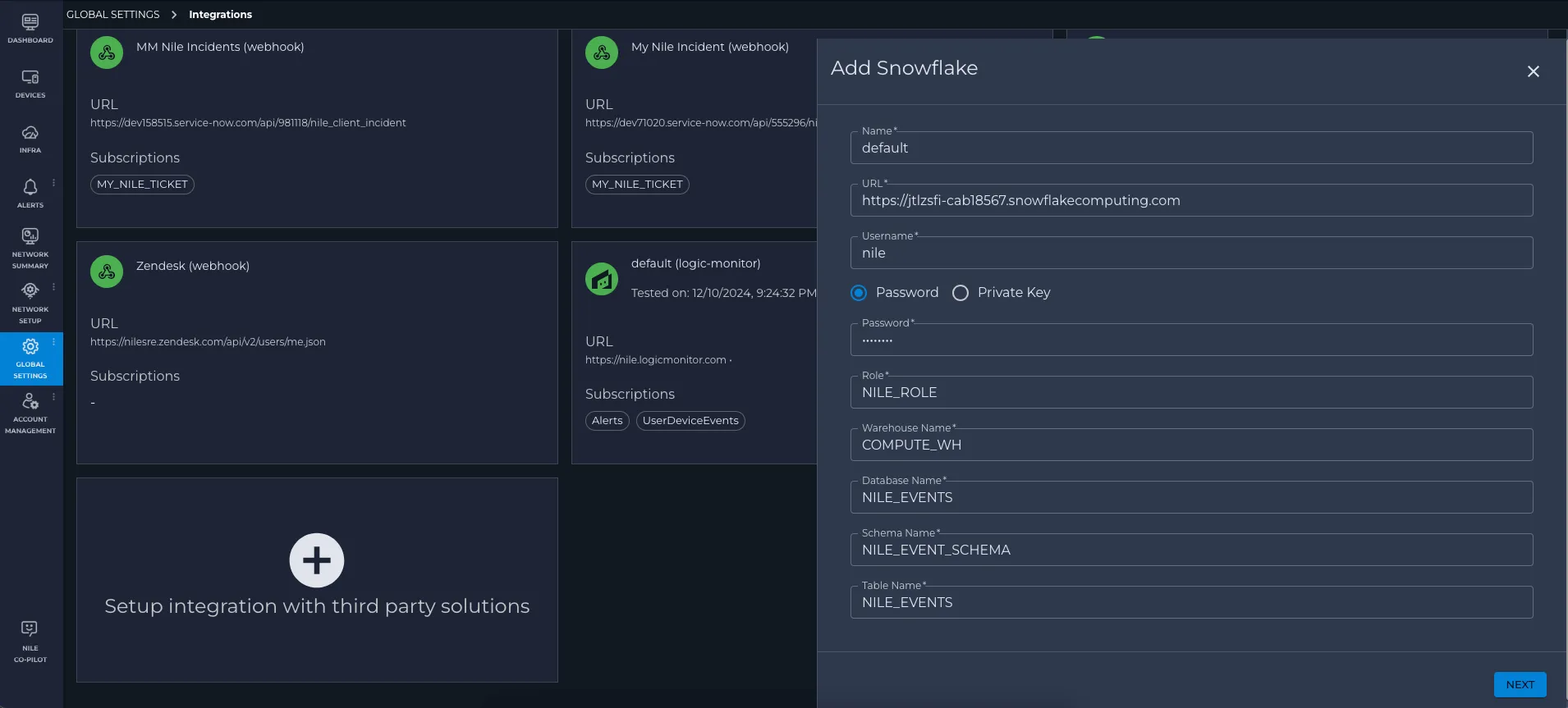Click the Zendesk webhook icon
The width and height of the screenshot is (1568, 708).
(x=107, y=272)
